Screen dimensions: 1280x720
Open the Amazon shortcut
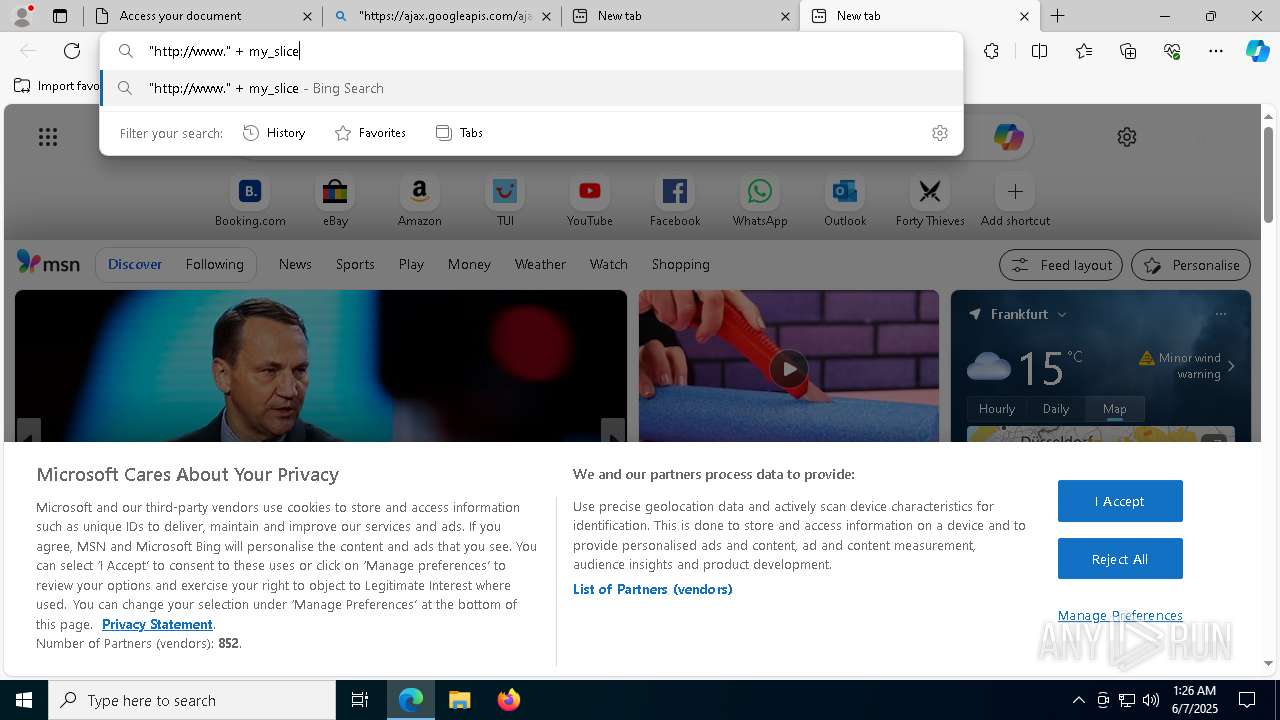coord(419,201)
